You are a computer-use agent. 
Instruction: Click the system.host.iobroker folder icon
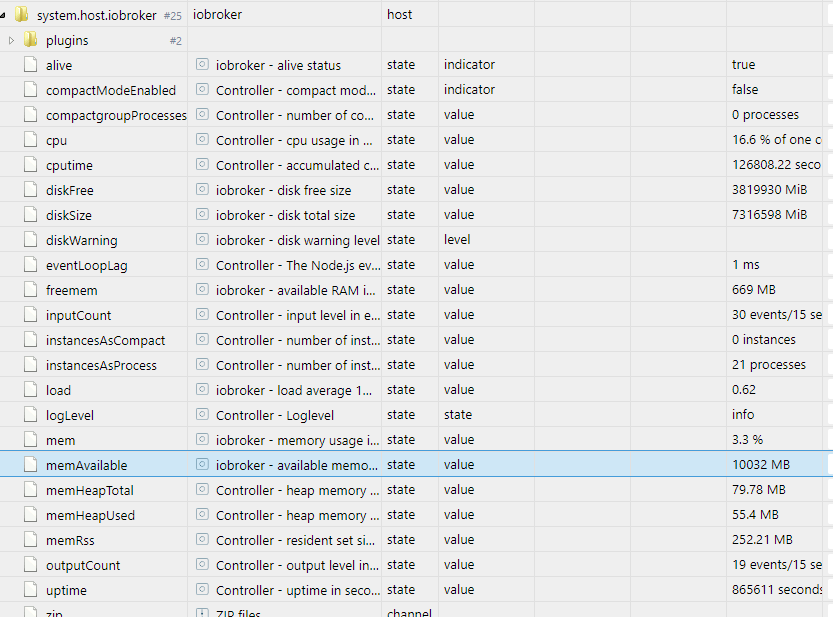coord(22,14)
